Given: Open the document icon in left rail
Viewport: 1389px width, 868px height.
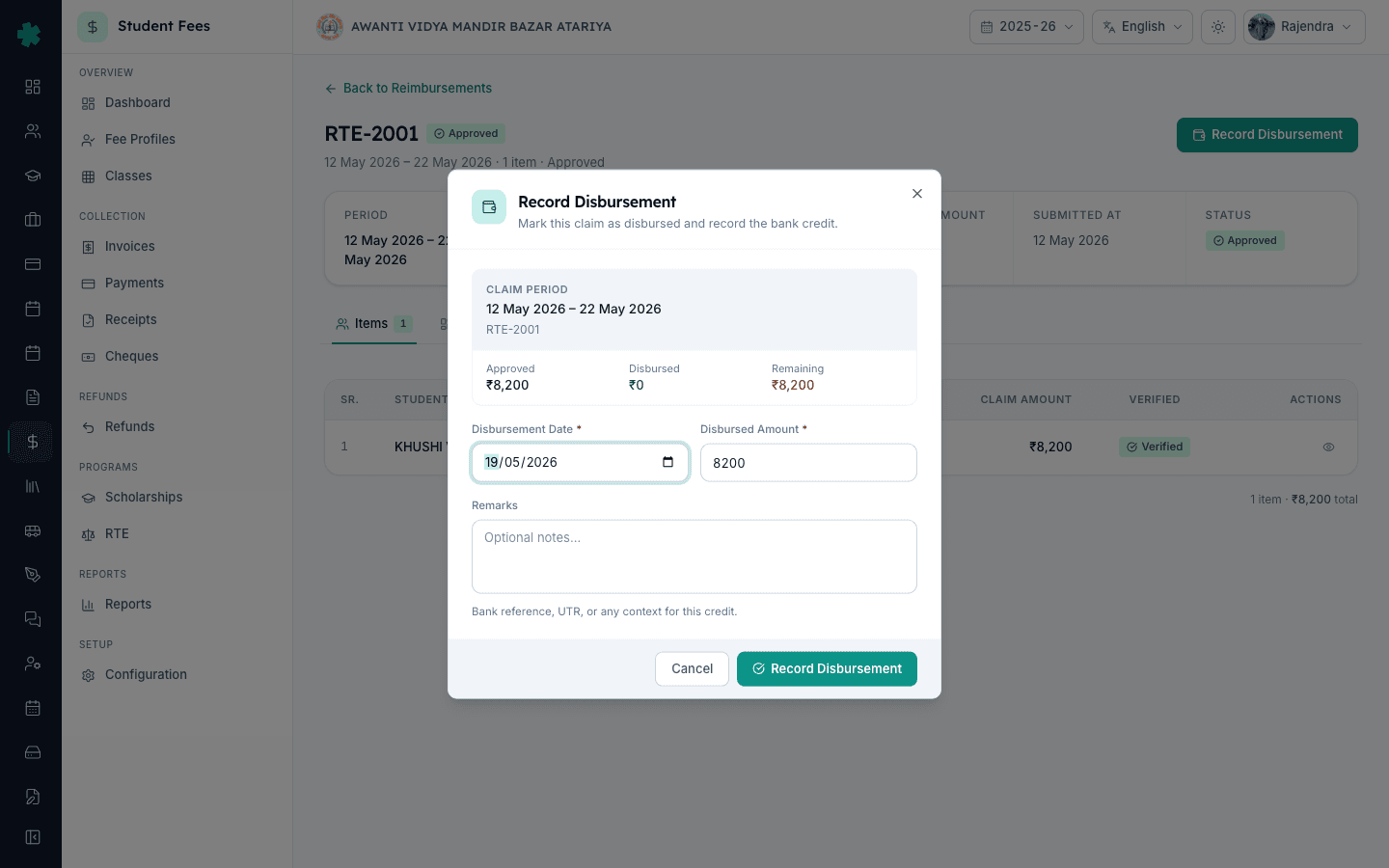Looking at the screenshot, I should [33, 397].
